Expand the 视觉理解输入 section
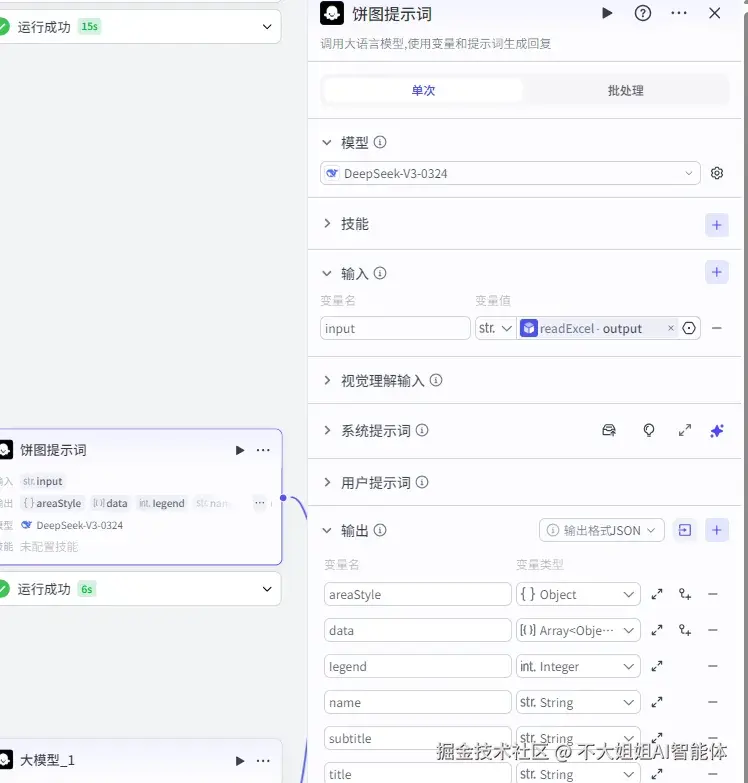This screenshot has width=748, height=783. pyautogui.click(x=327, y=381)
